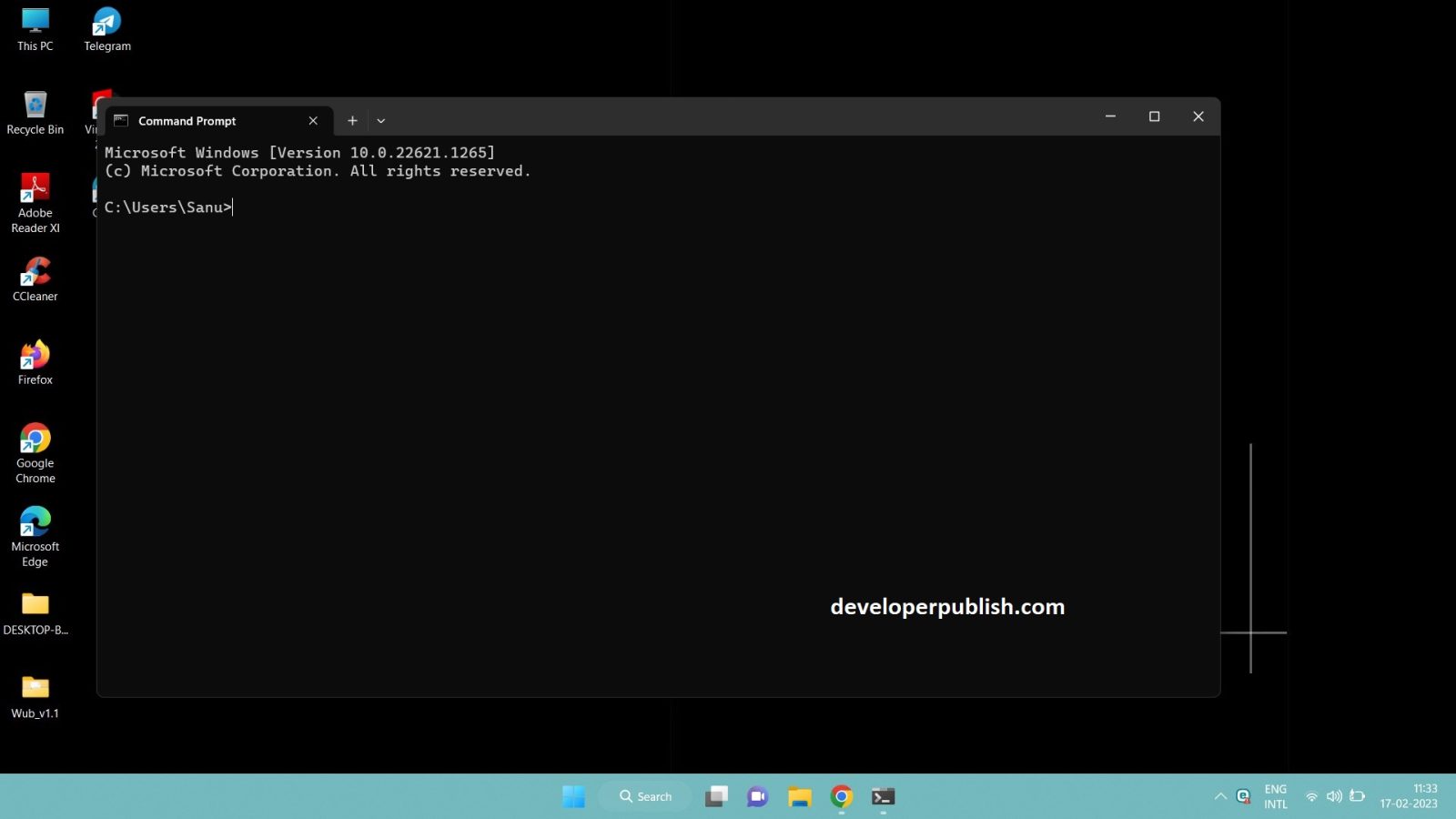
Task: Switch keyboard layout via ENG INTL indicator
Action: click(x=1275, y=795)
